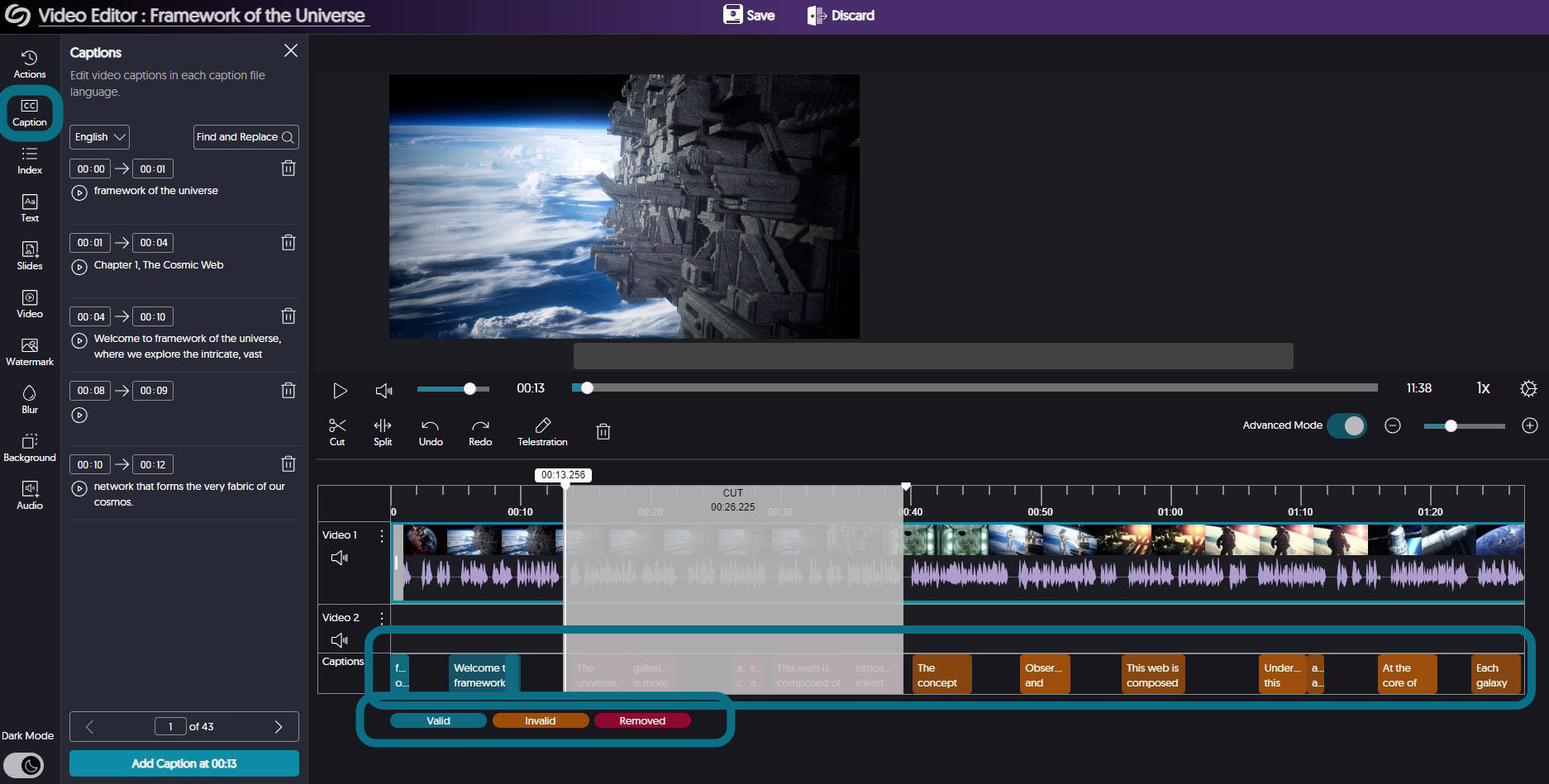Filter by Removed captions legend
This screenshot has height=784, width=1549.
642,720
